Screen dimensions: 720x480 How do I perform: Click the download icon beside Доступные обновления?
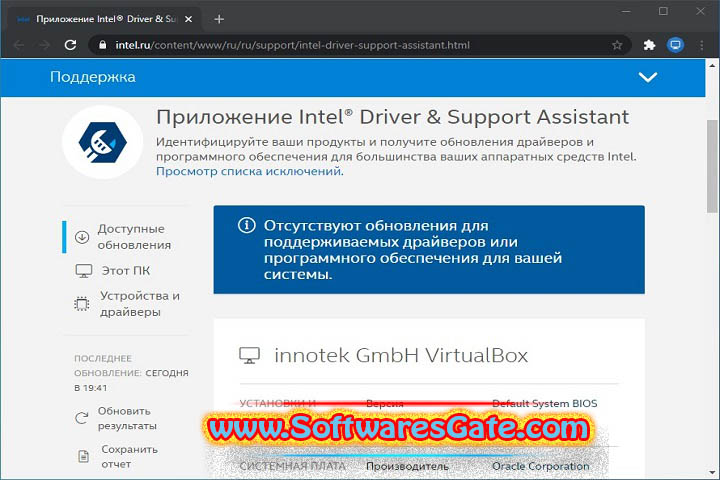tap(82, 237)
